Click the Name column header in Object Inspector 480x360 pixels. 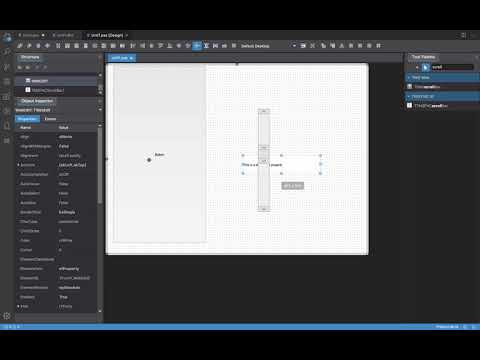(x=25, y=127)
